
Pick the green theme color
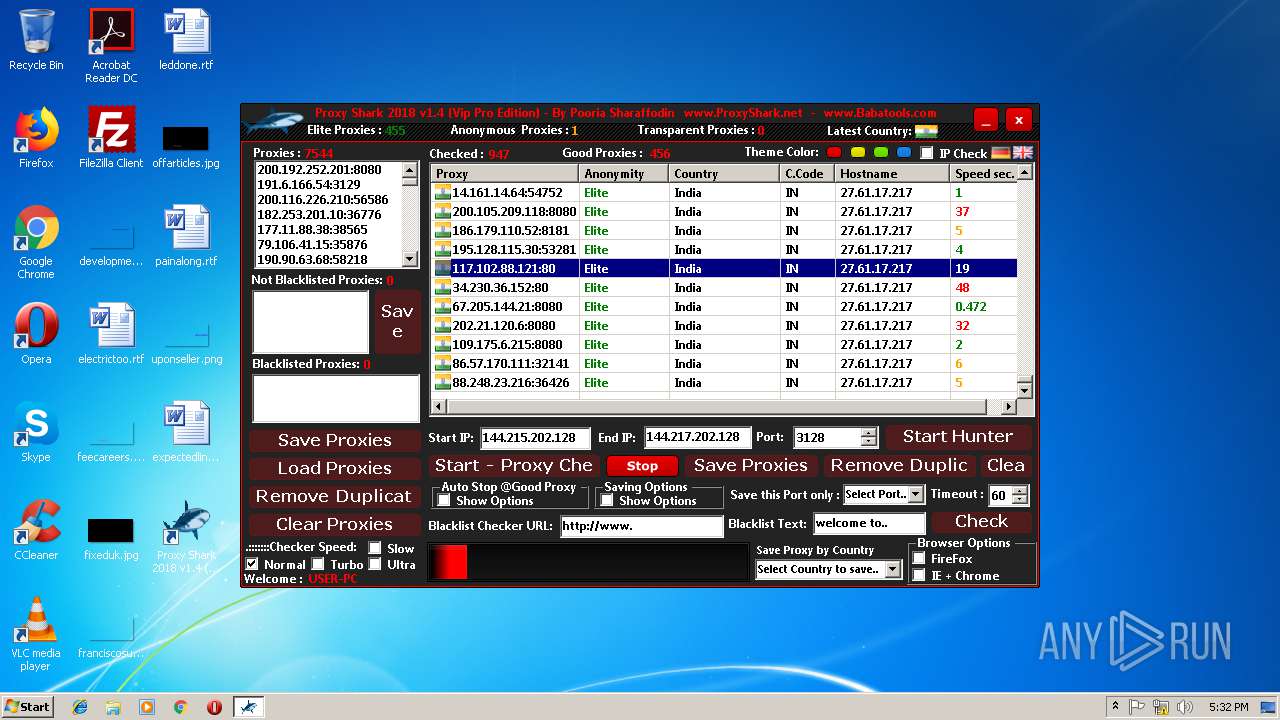(x=881, y=153)
